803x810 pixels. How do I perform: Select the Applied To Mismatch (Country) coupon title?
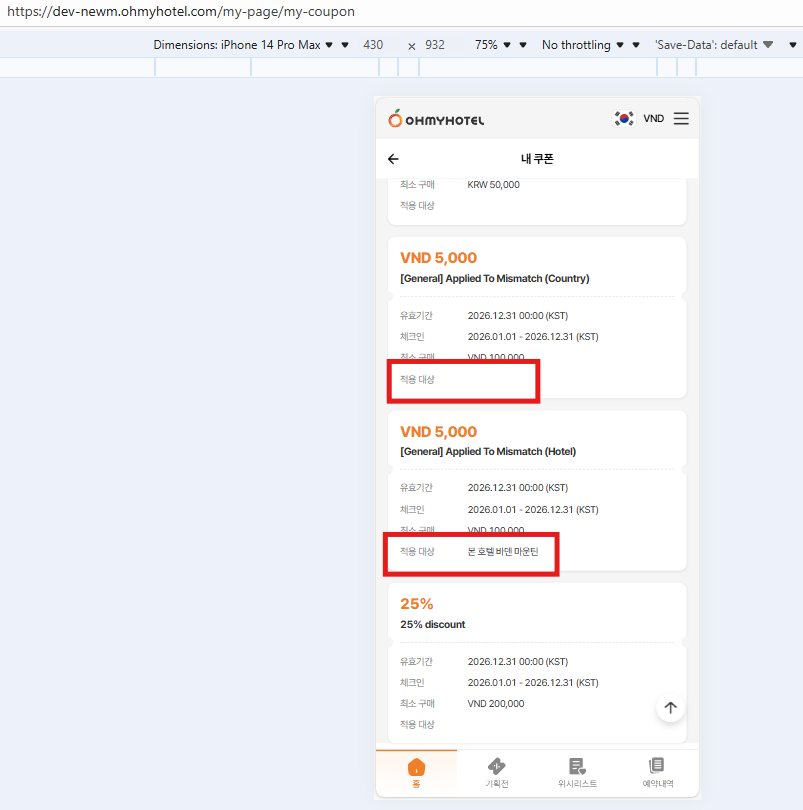(495, 278)
